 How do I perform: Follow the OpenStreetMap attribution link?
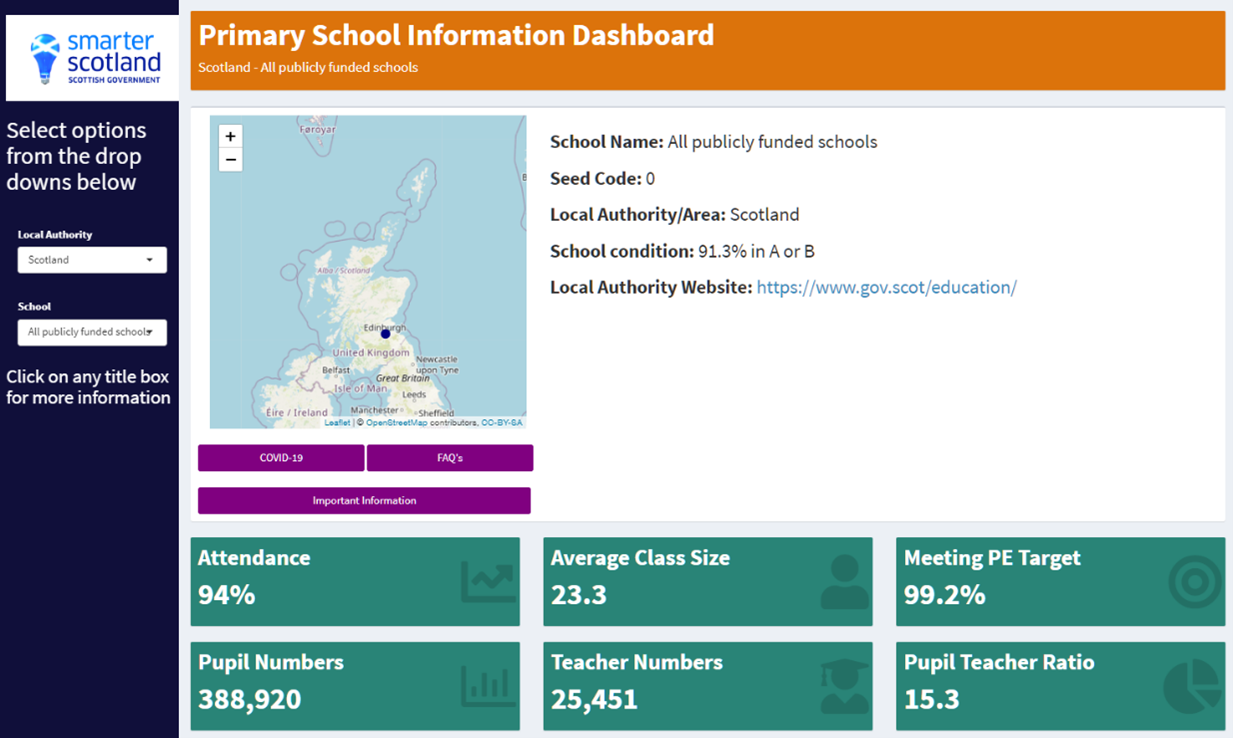(396, 423)
